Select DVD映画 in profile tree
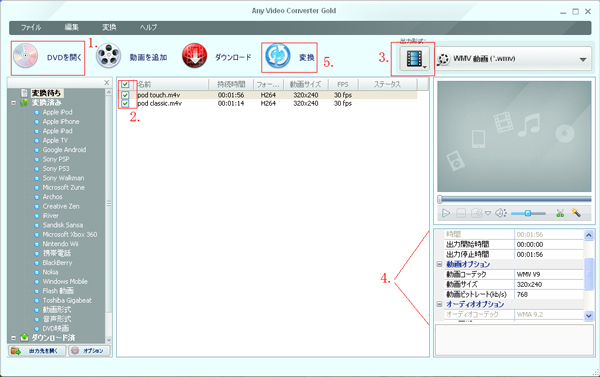 pos(56,328)
